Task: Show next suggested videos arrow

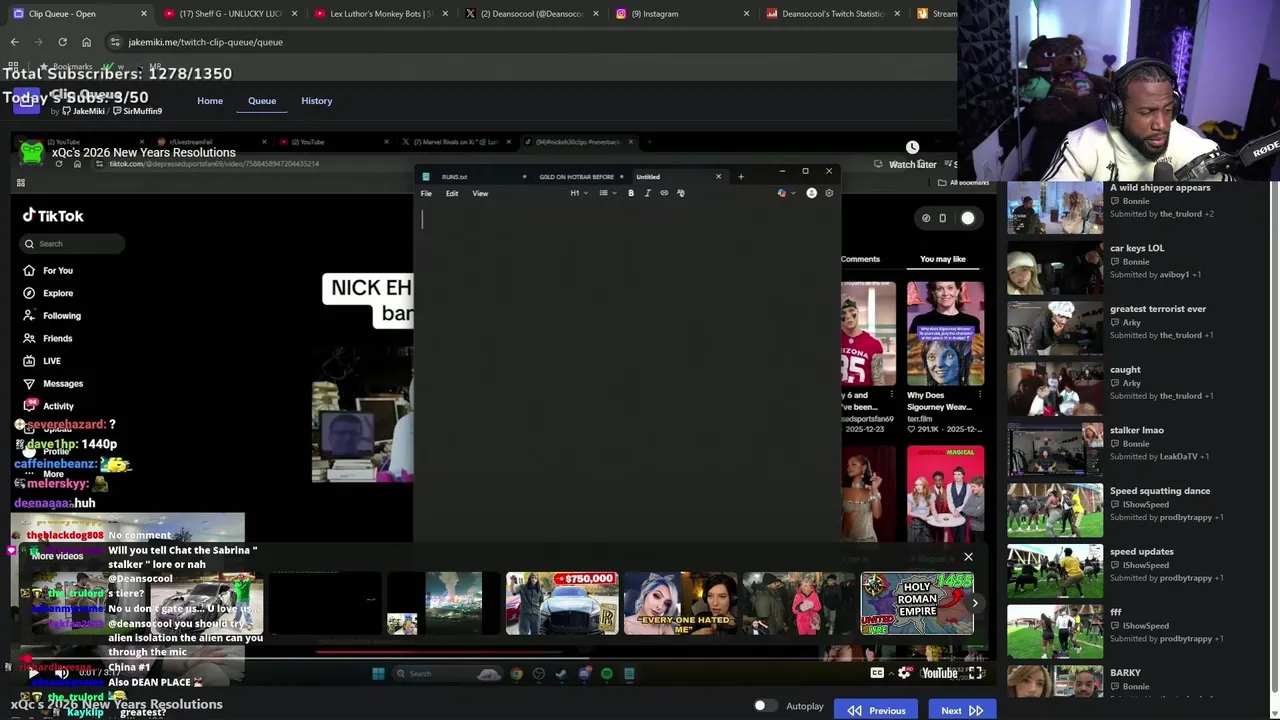Action: coord(975,603)
